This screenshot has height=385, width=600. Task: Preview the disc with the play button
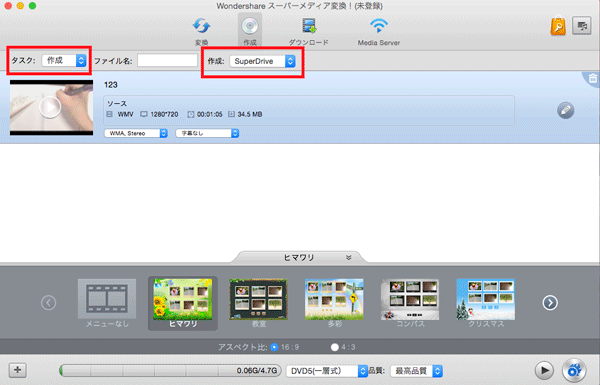(544, 370)
